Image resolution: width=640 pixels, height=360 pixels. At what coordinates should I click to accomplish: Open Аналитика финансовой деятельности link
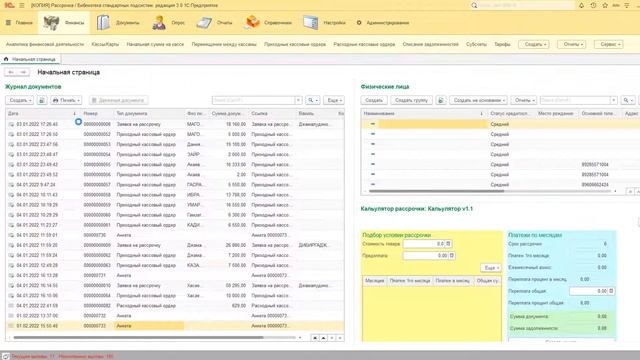pyautogui.click(x=45, y=44)
